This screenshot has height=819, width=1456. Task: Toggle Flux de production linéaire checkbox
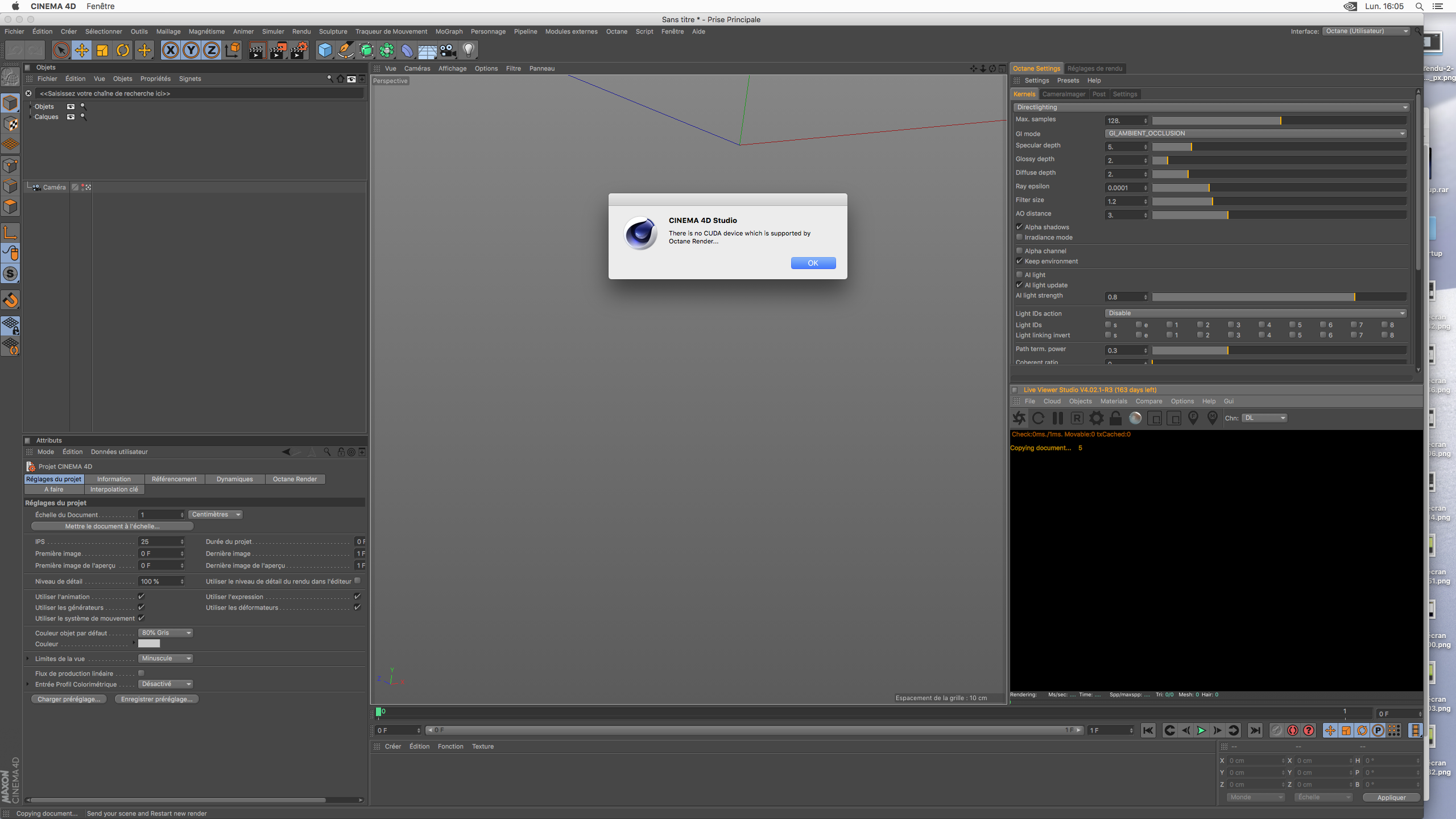(x=141, y=673)
